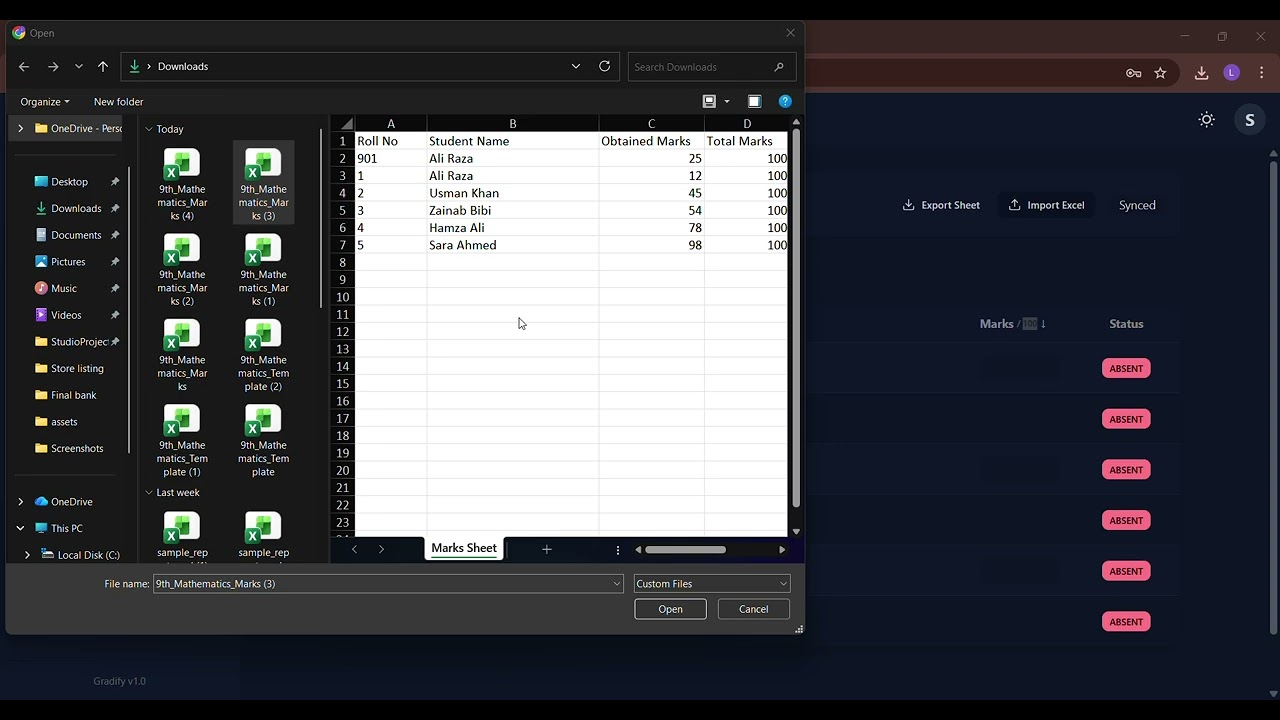The width and height of the screenshot is (1280, 720).
Task: Open the Store listing folder
Action: 77,368
